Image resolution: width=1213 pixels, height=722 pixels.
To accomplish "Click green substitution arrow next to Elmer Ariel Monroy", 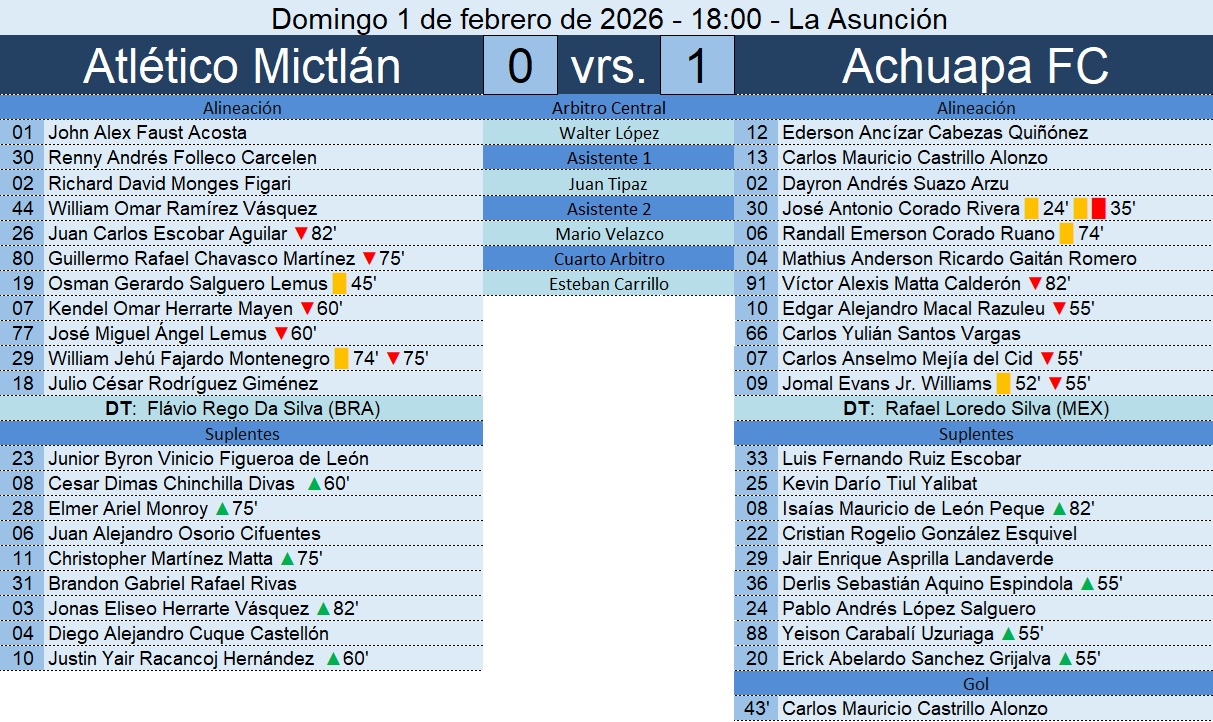I will tap(223, 508).
